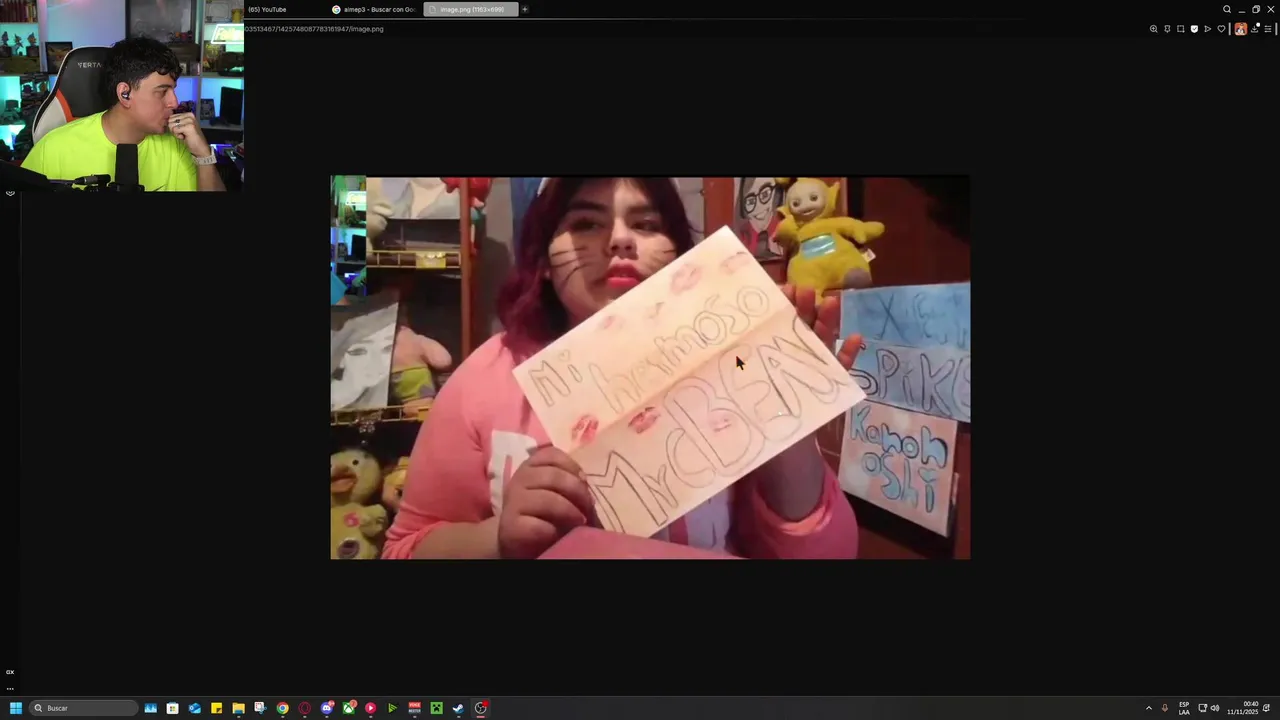Screen dimensions: 1280x720
Task: Open network status tray icon
Action: pos(1202,708)
